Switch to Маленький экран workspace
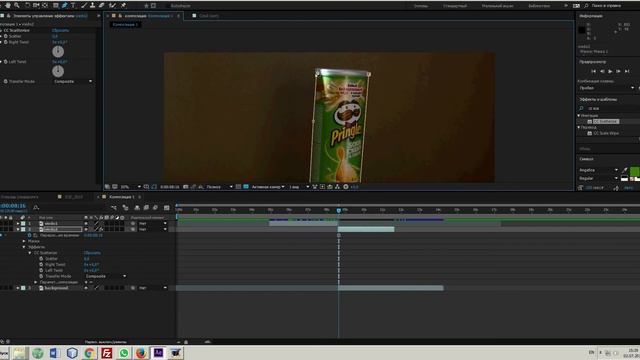 point(497,6)
